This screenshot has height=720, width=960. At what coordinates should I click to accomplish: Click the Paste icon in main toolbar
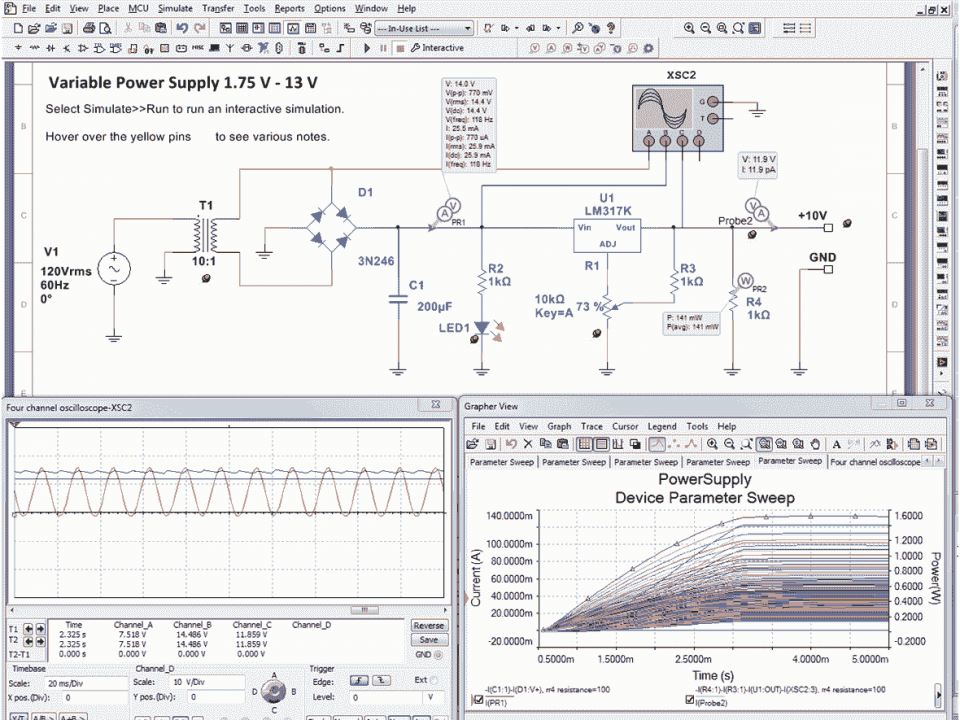tap(160, 28)
